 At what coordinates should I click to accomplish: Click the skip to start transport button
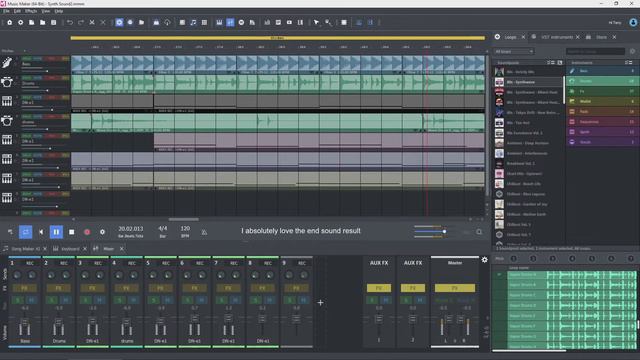coord(41,232)
